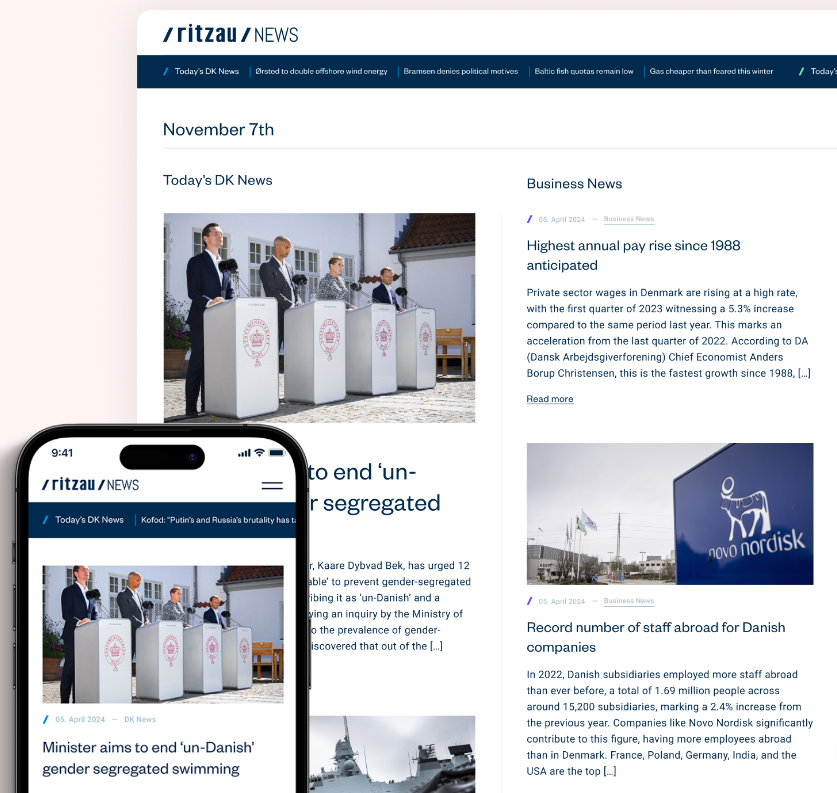Tap the press conference photo on the phone
This screenshot has height=793, width=837.
click(163, 635)
